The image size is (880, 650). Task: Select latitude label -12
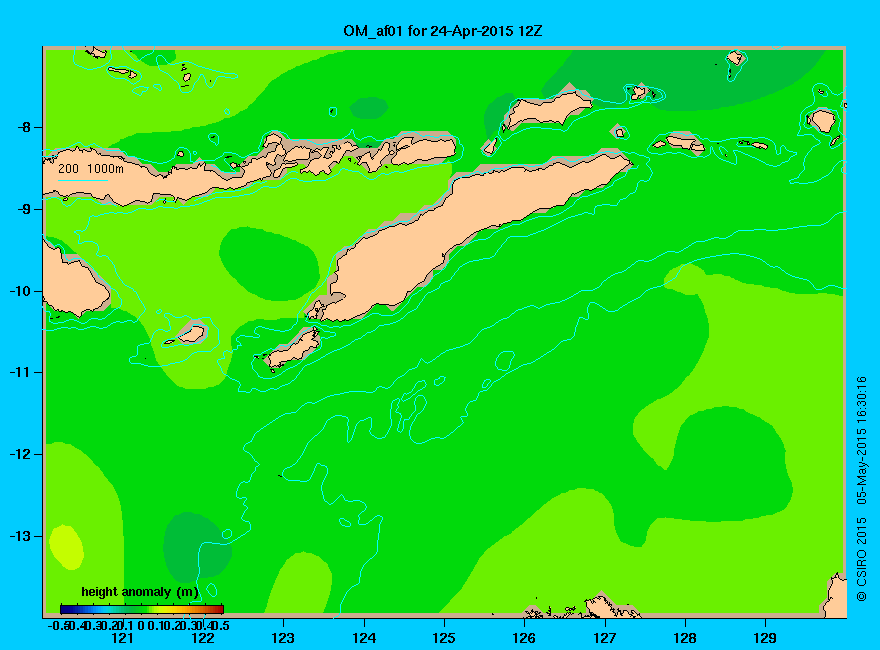21,454
